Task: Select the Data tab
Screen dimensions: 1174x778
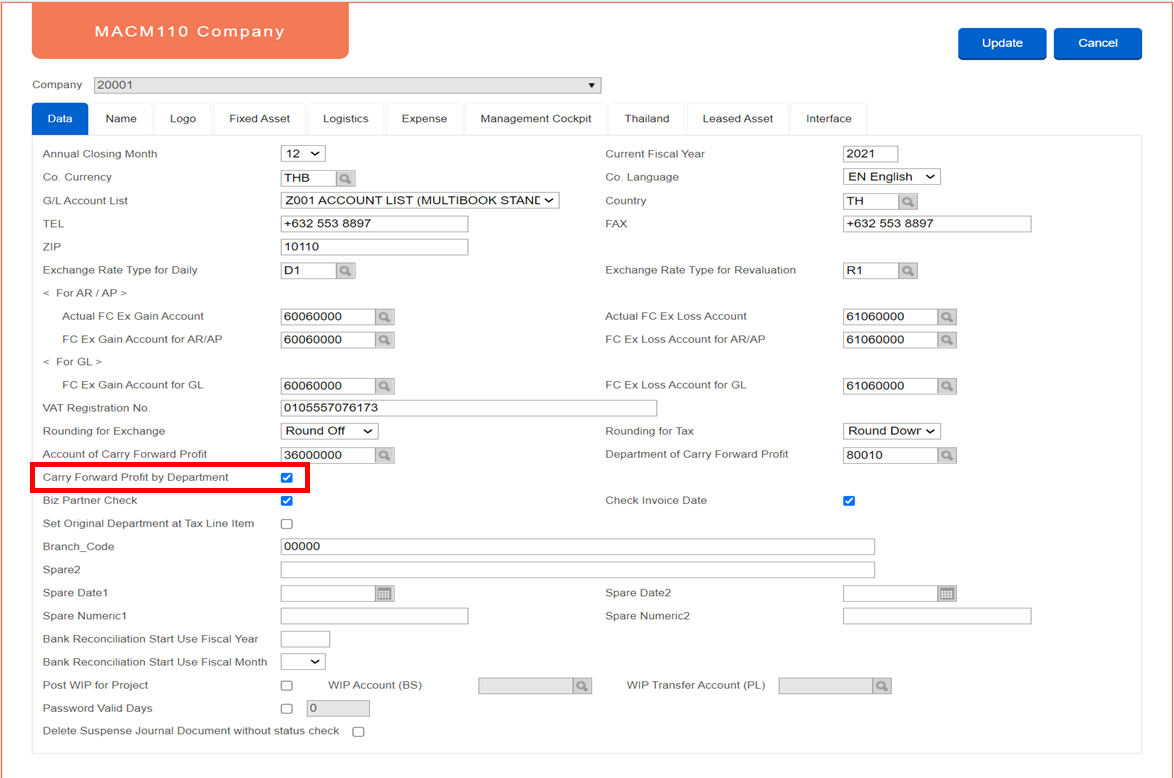Action: (x=60, y=119)
